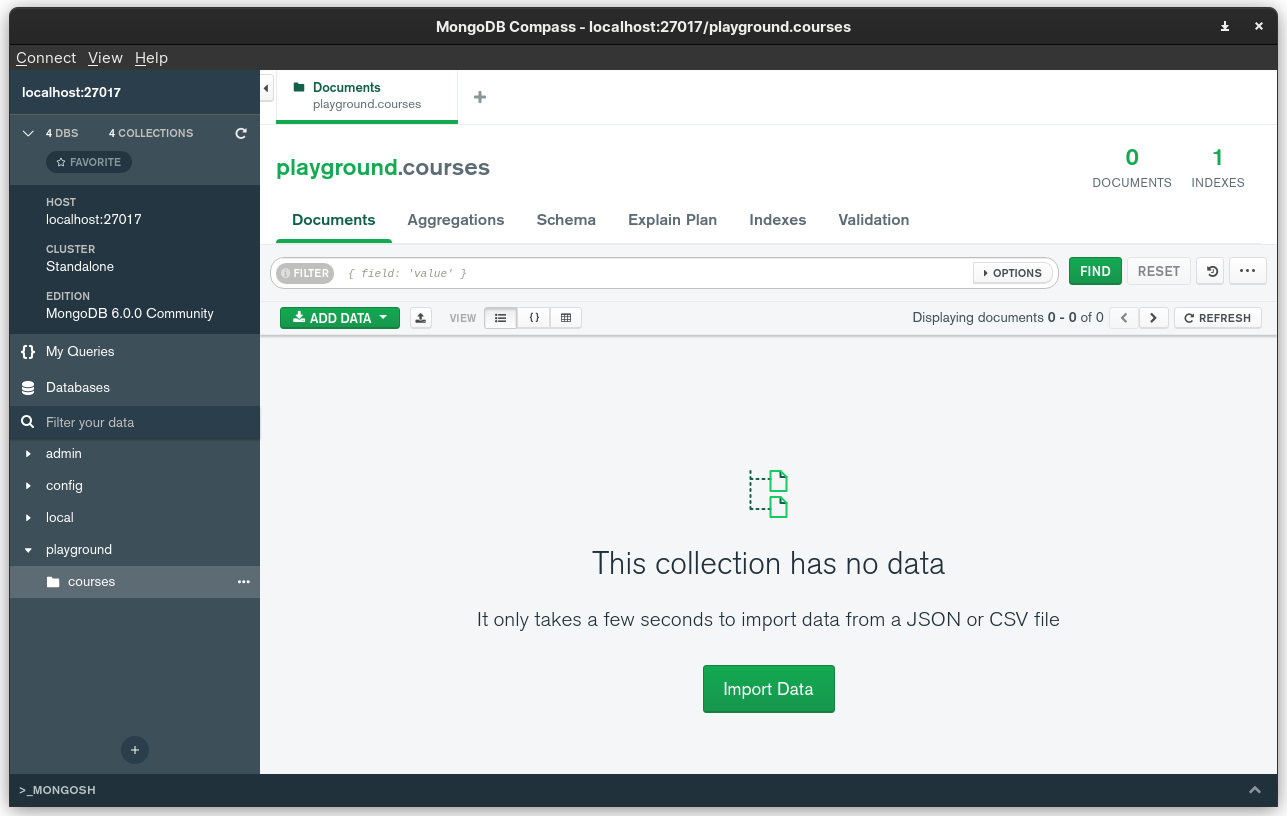The image size is (1287, 816).
Task: Open the Connect menu
Action: tap(46, 58)
